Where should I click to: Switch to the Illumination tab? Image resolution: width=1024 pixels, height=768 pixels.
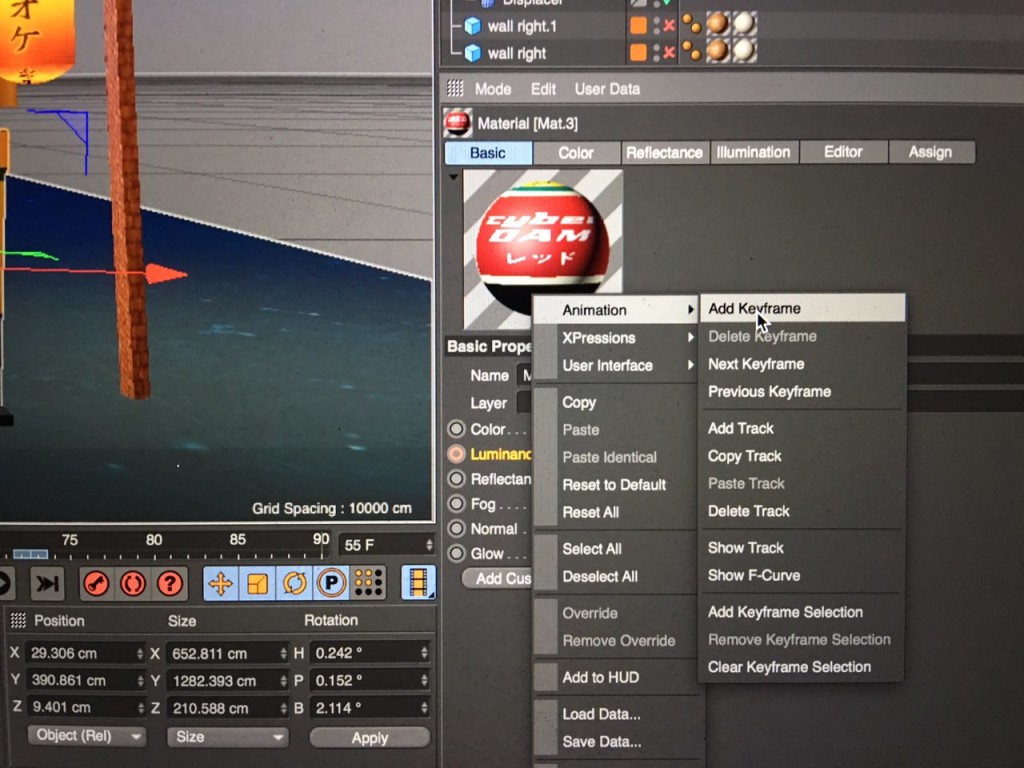[753, 152]
